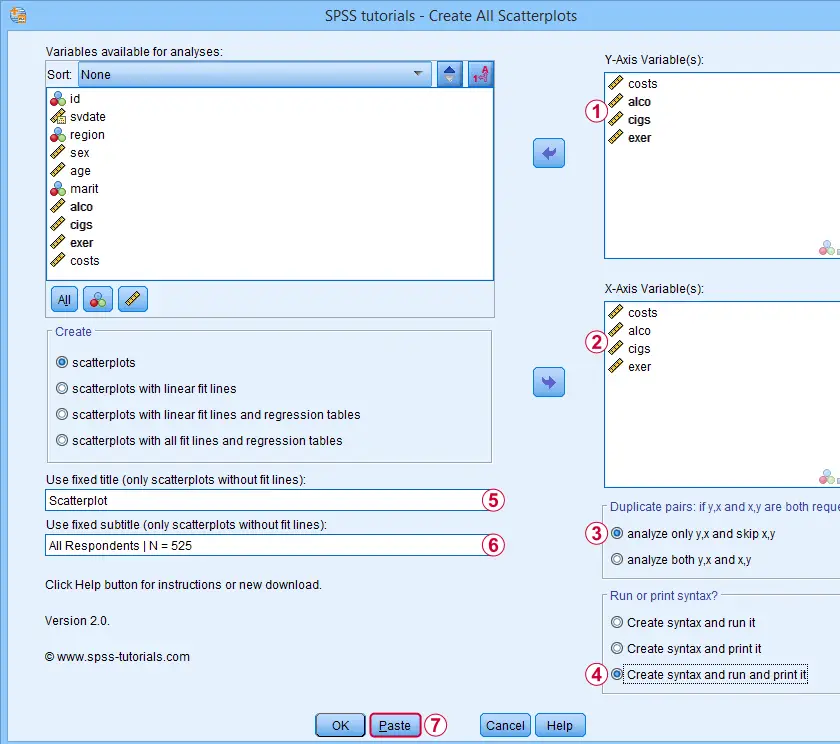
Task: Select the age variable in available list
Action: 80,171
